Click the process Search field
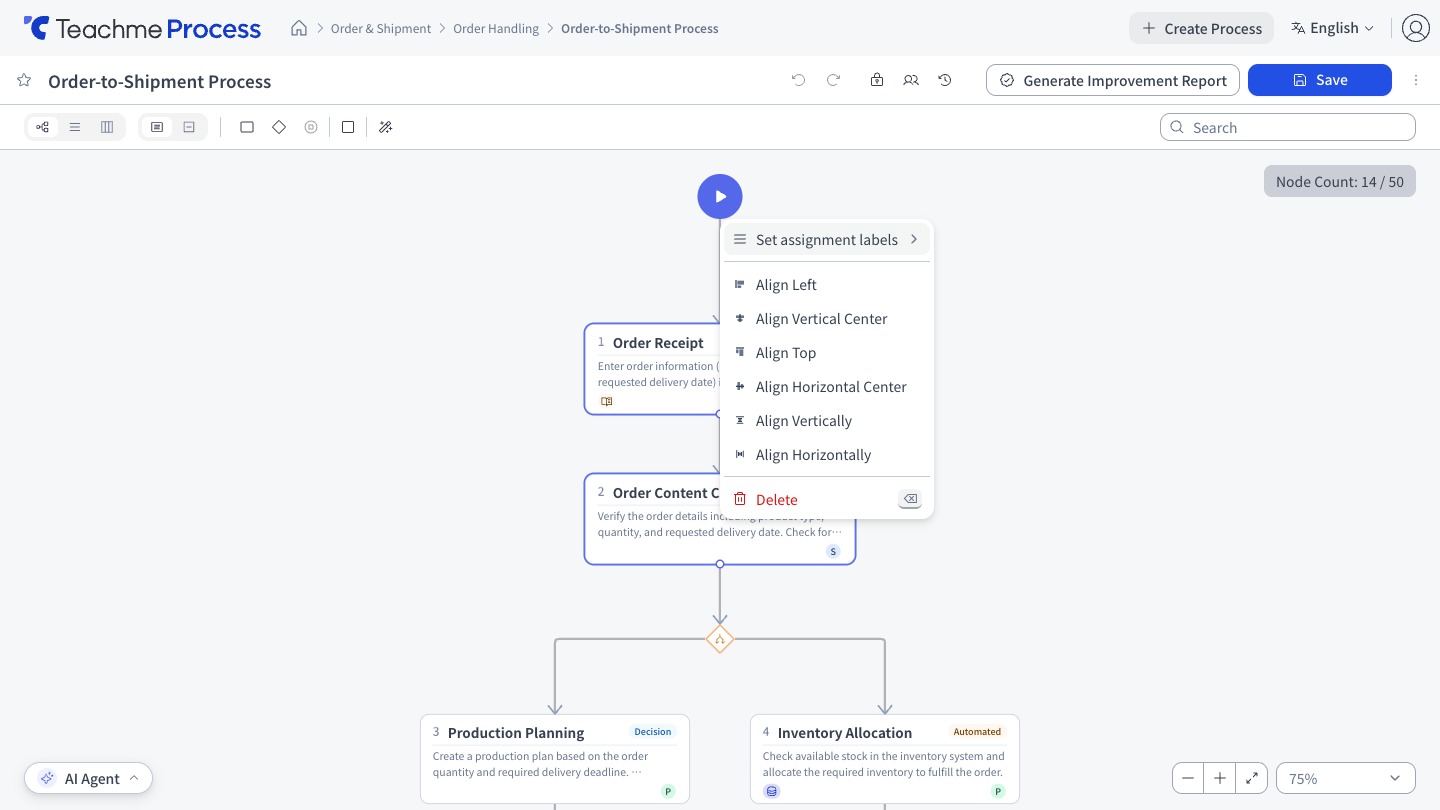 1288,127
